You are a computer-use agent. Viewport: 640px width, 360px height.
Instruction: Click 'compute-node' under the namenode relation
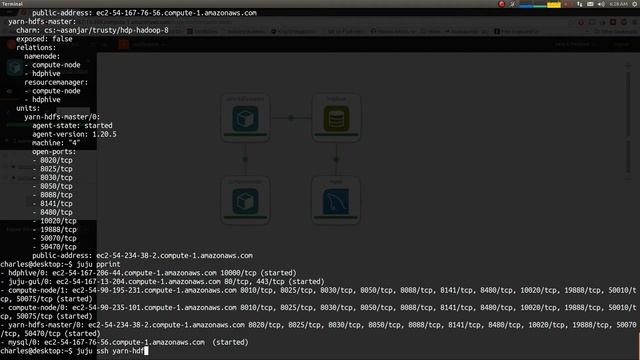point(56,65)
